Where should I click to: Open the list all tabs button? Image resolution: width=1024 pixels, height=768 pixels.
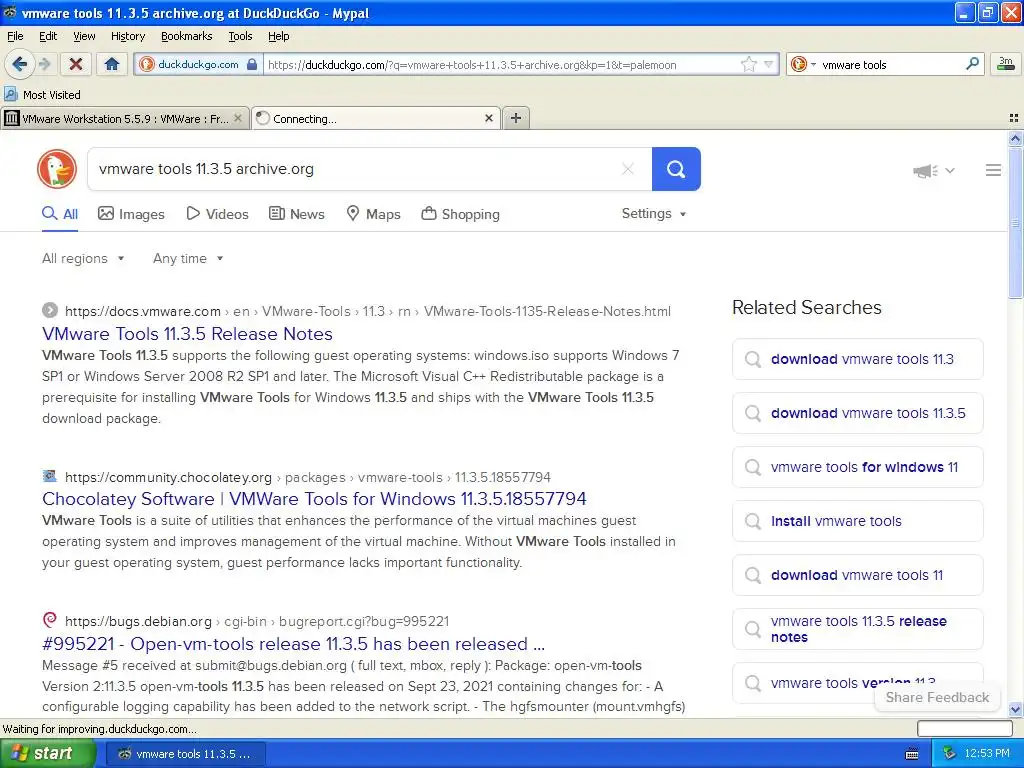point(1014,118)
